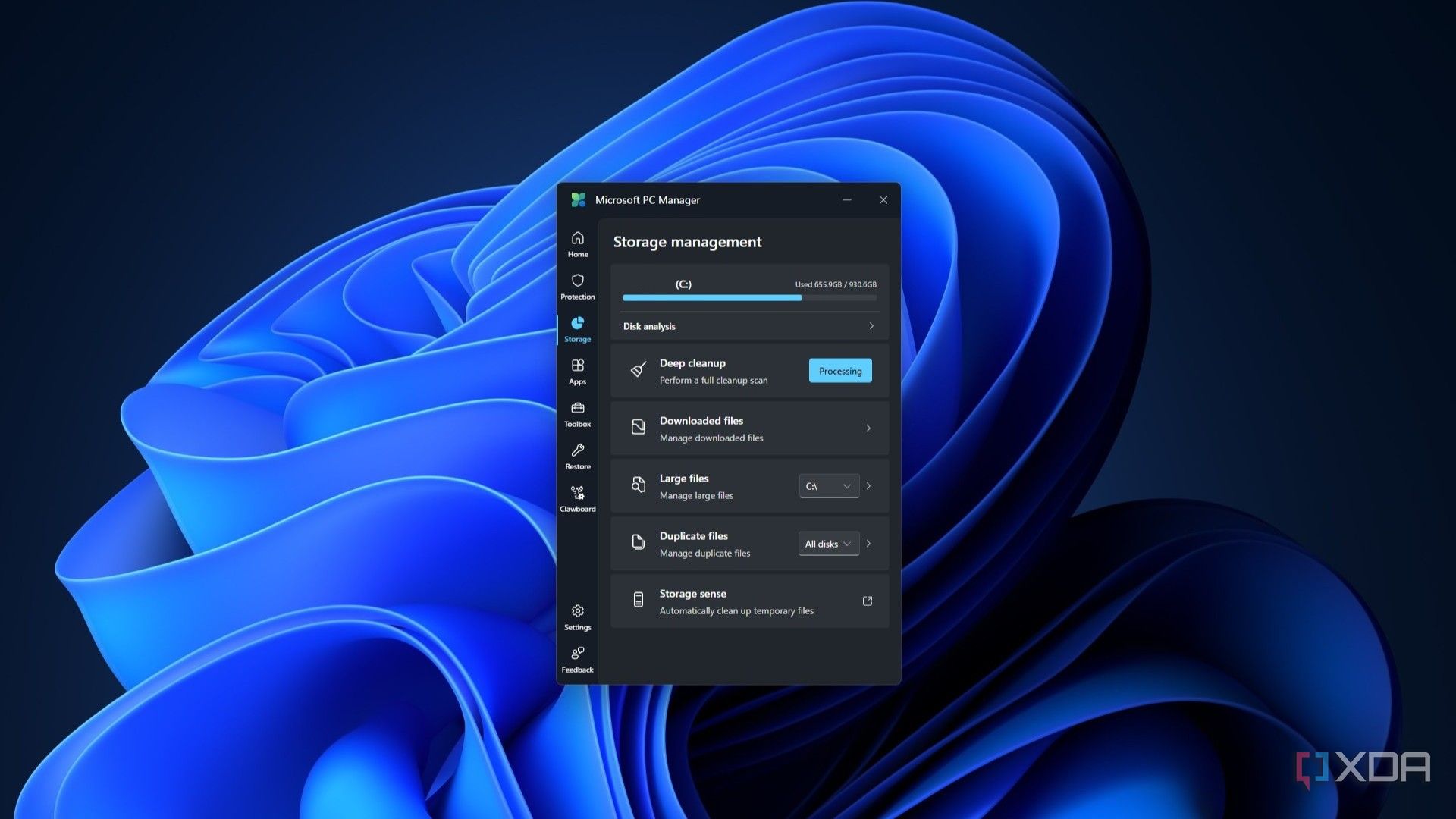Open the Home sidebar icon

577,238
